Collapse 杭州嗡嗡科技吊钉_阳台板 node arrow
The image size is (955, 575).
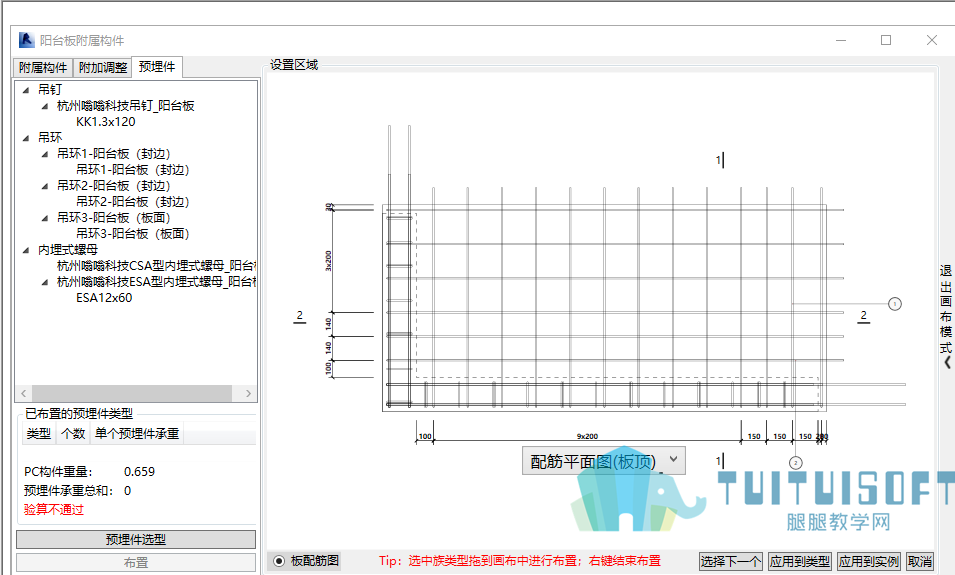44,106
